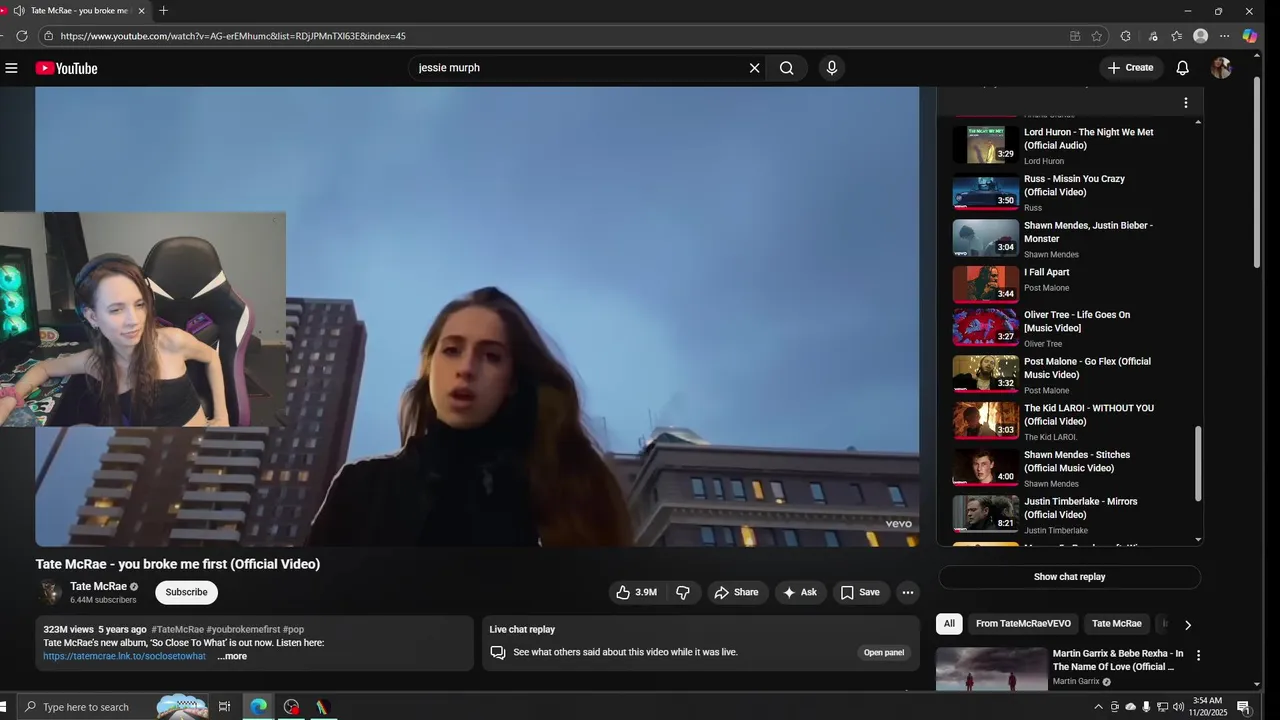Screen dimensions: 1280x720
Task: Click the Ask button
Action: pyautogui.click(x=800, y=592)
